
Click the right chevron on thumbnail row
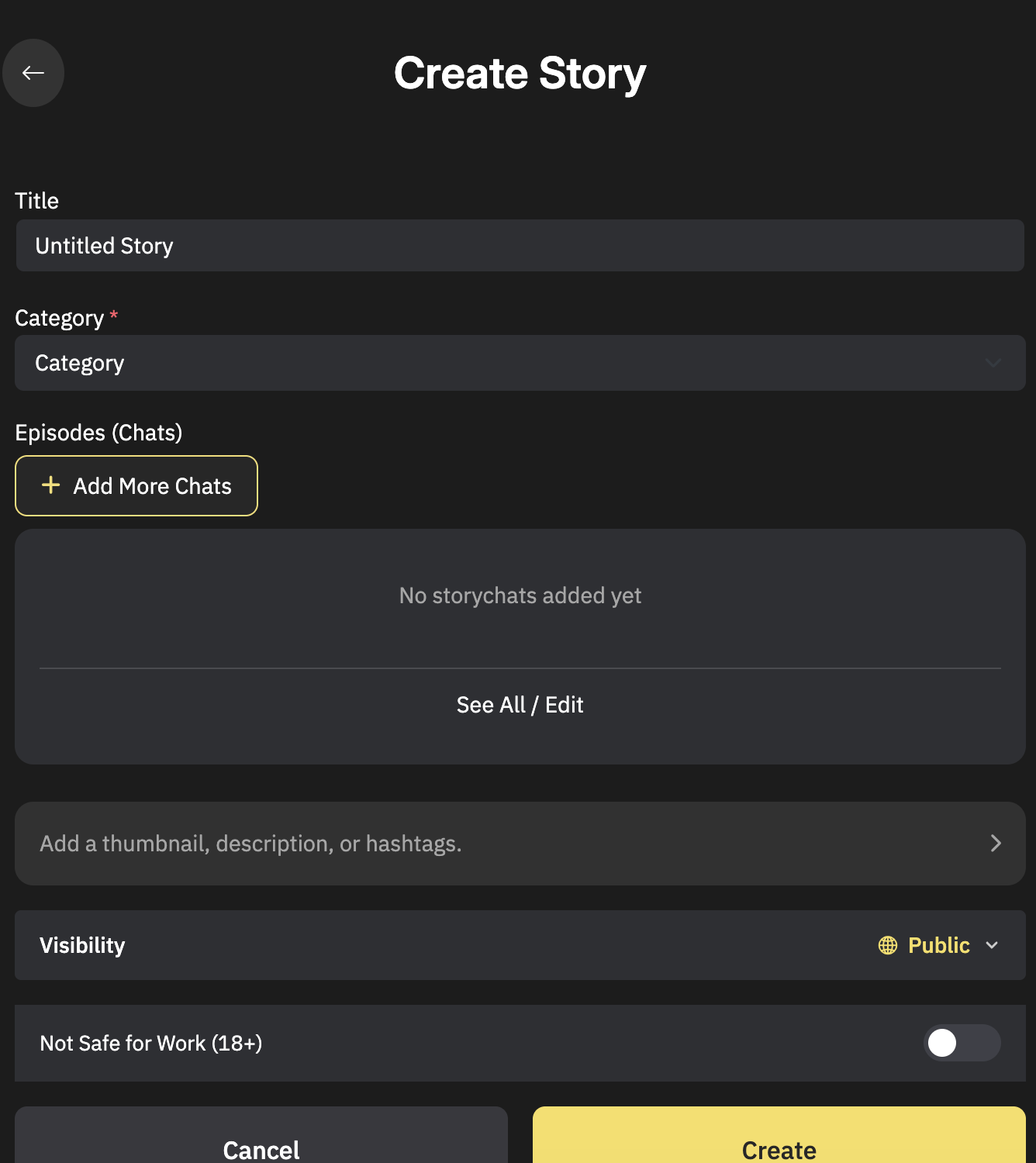[x=996, y=844]
